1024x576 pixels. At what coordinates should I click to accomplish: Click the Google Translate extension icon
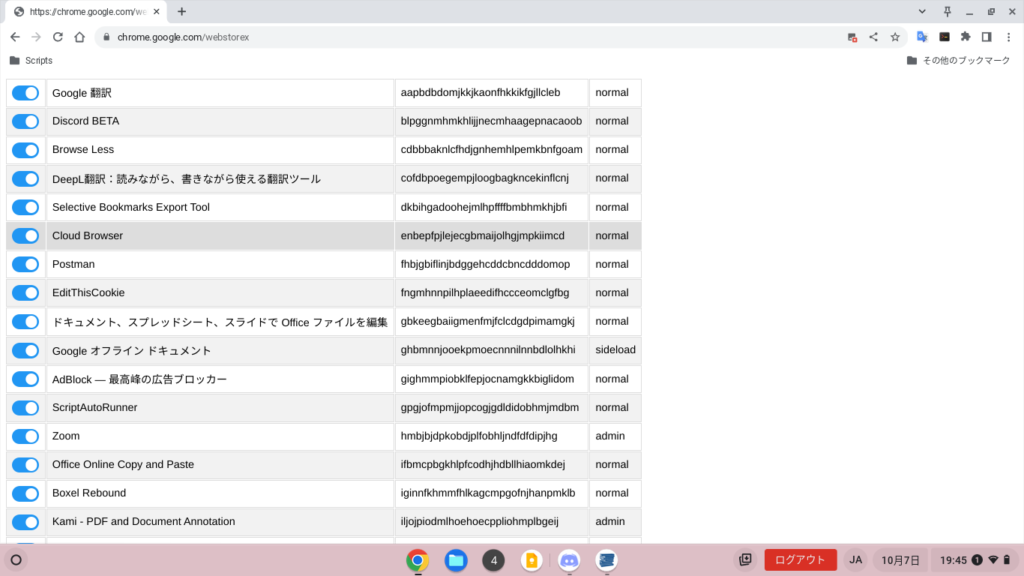pyautogui.click(x=922, y=37)
